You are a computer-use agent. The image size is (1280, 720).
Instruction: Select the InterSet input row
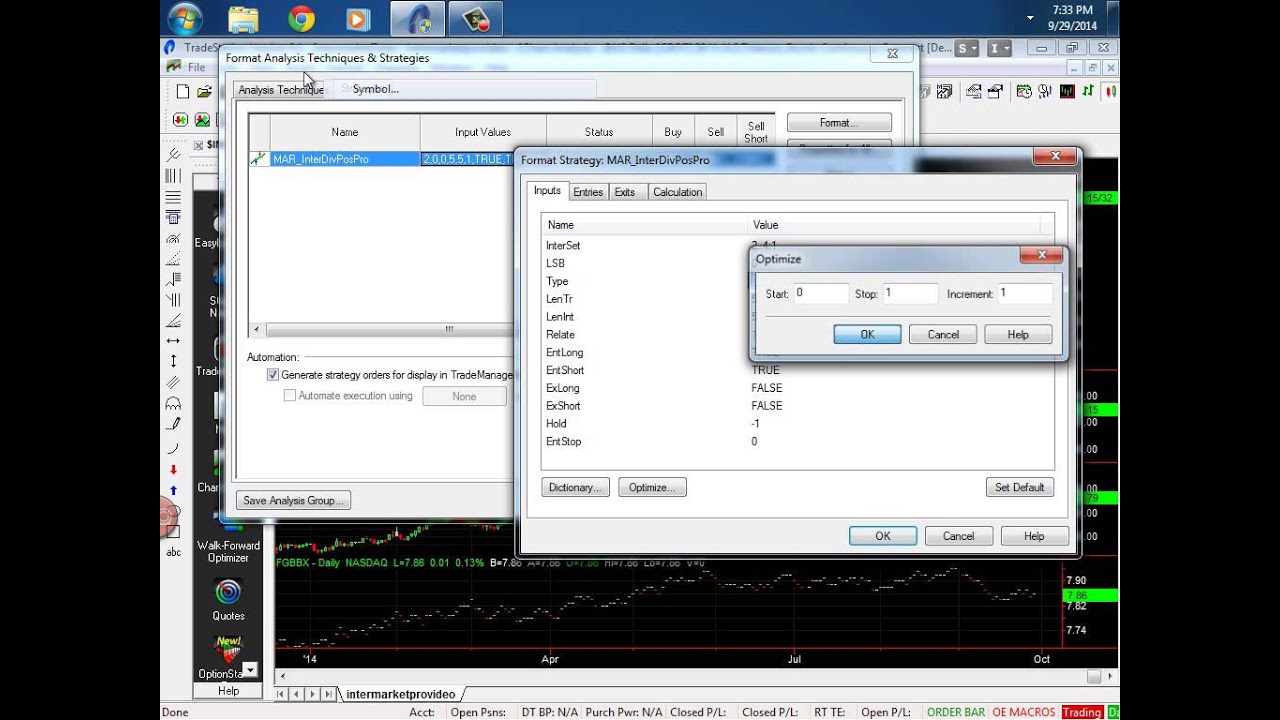coord(645,246)
